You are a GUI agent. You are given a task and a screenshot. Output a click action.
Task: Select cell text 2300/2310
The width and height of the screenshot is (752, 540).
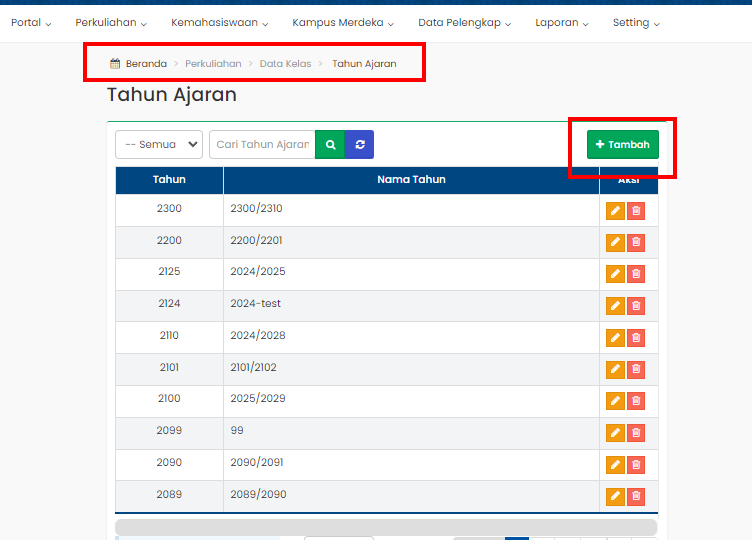coord(257,209)
